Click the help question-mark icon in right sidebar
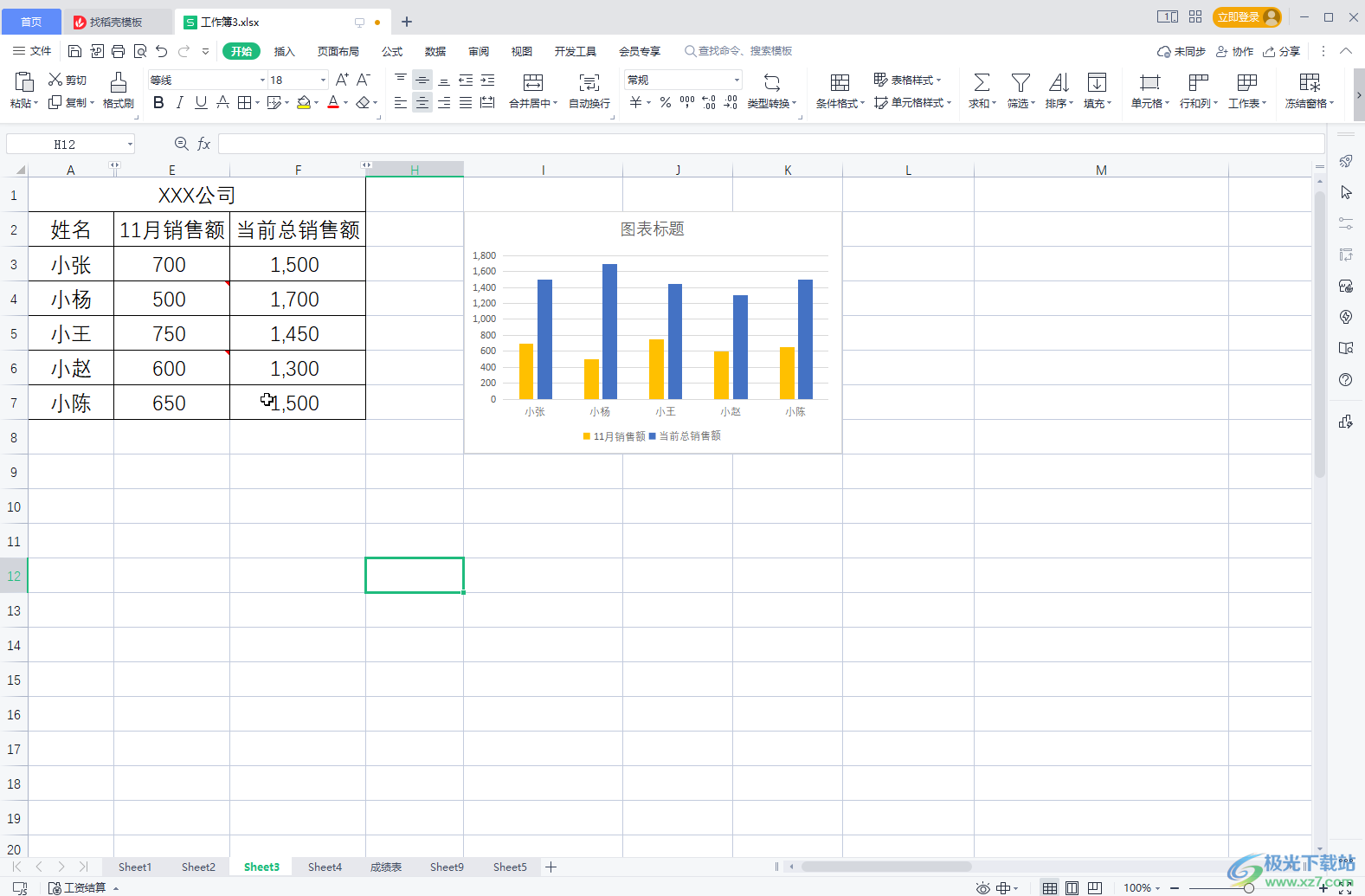Image resolution: width=1365 pixels, height=896 pixels. [1345, 379]
